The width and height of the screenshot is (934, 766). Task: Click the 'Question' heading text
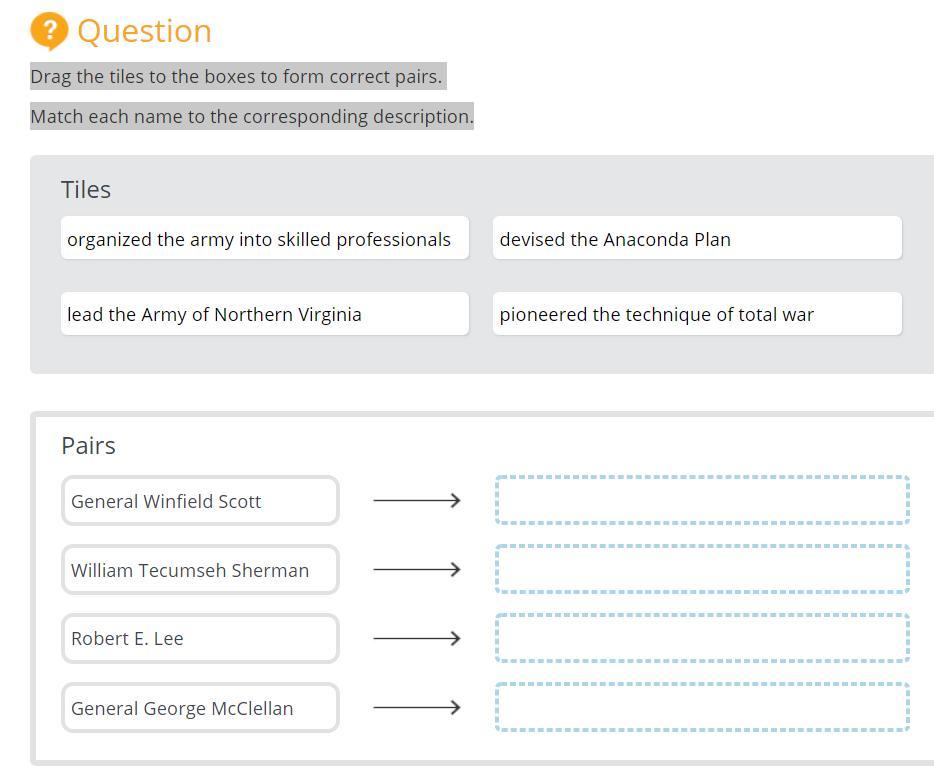pyautogui.click(x=144, y=31)
